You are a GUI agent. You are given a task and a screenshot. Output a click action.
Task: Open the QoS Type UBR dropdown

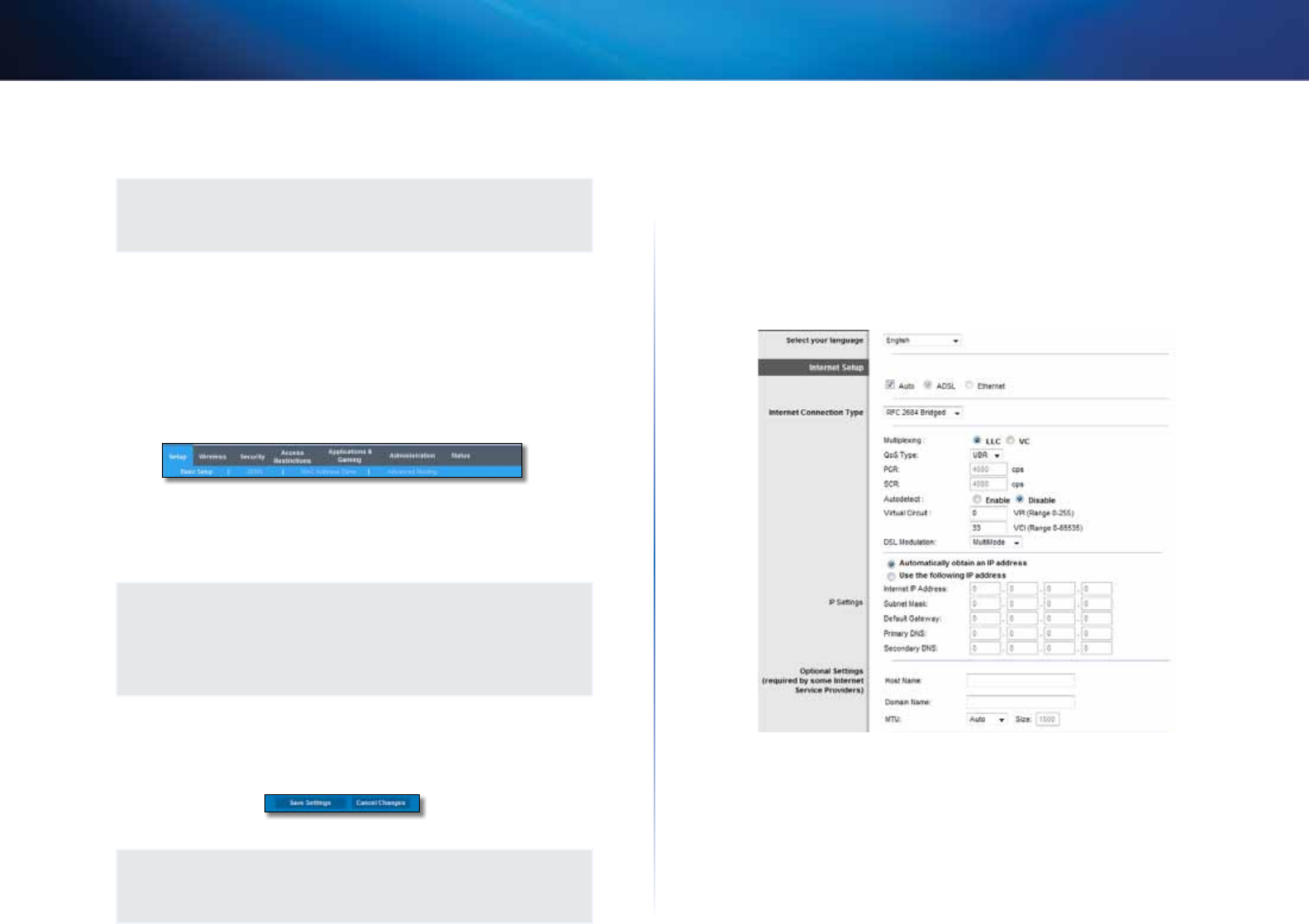(x=986, y=455)
